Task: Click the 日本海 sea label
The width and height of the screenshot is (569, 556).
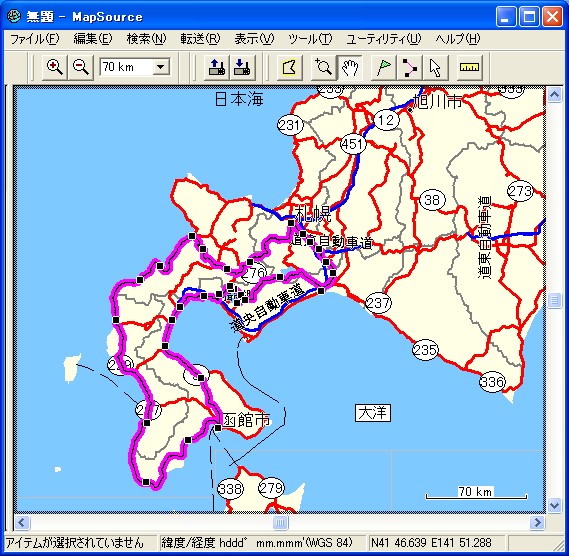Action: pyautogui.click(x=239, y=99)
